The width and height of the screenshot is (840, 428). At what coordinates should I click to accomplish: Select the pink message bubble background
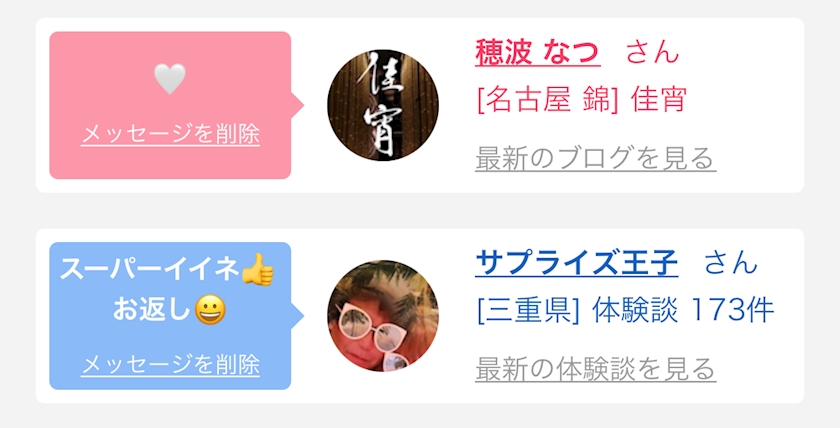170,105
